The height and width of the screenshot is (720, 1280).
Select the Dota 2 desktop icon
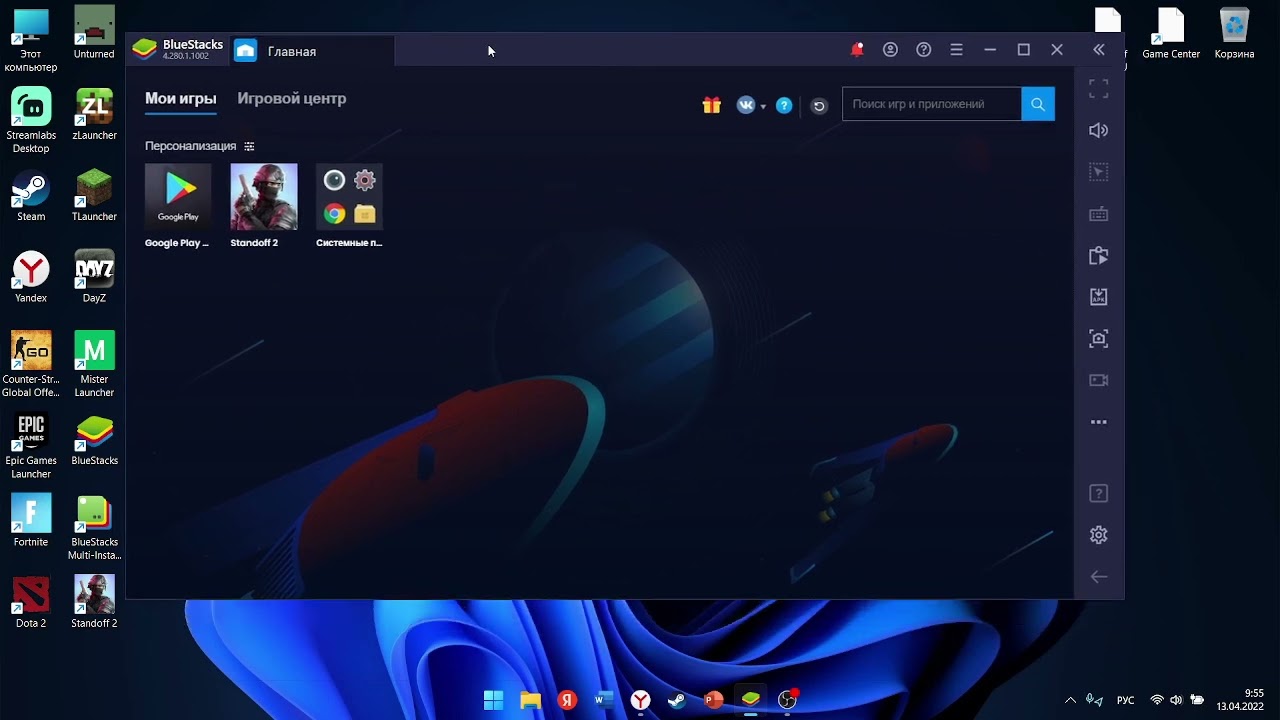(31, 602)
